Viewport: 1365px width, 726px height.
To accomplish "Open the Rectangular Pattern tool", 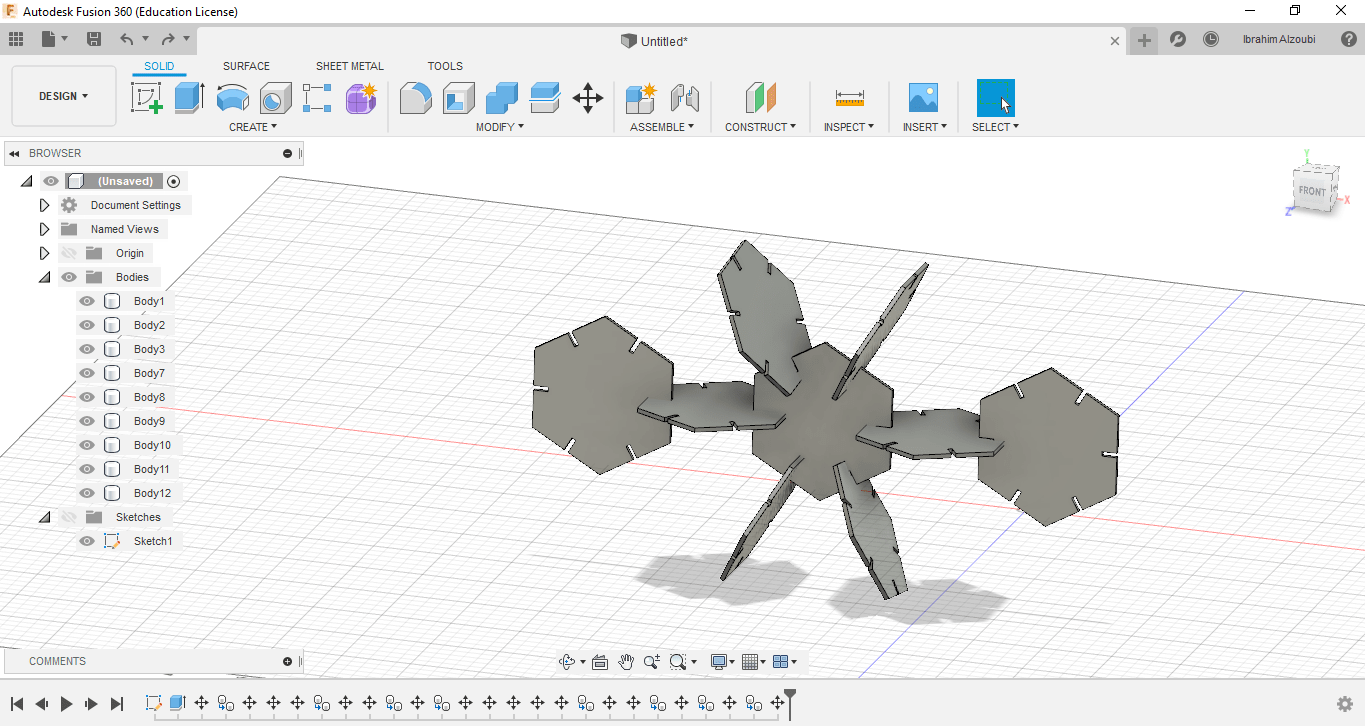I will [317, 98].
